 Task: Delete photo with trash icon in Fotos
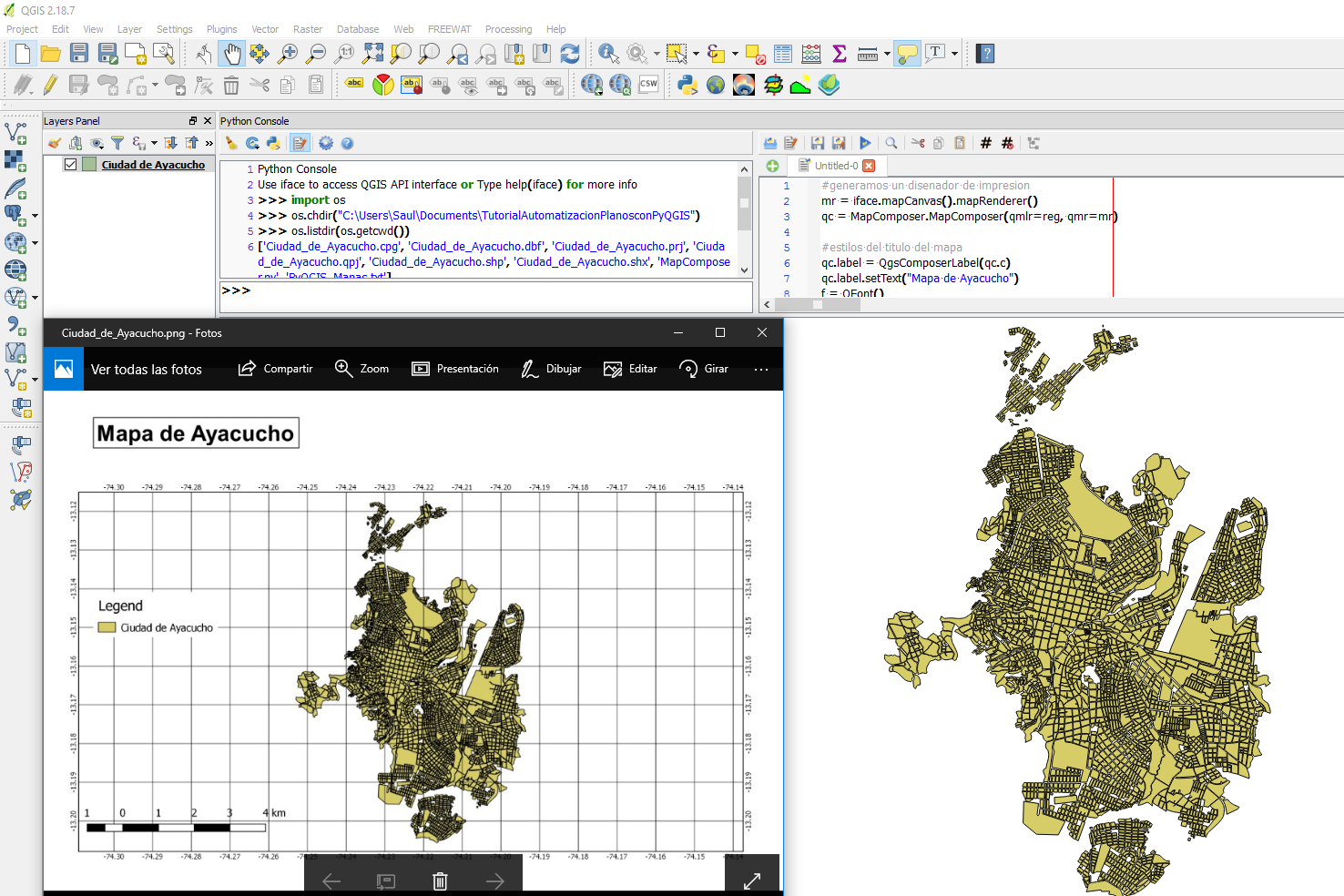[x=440, y=881]
